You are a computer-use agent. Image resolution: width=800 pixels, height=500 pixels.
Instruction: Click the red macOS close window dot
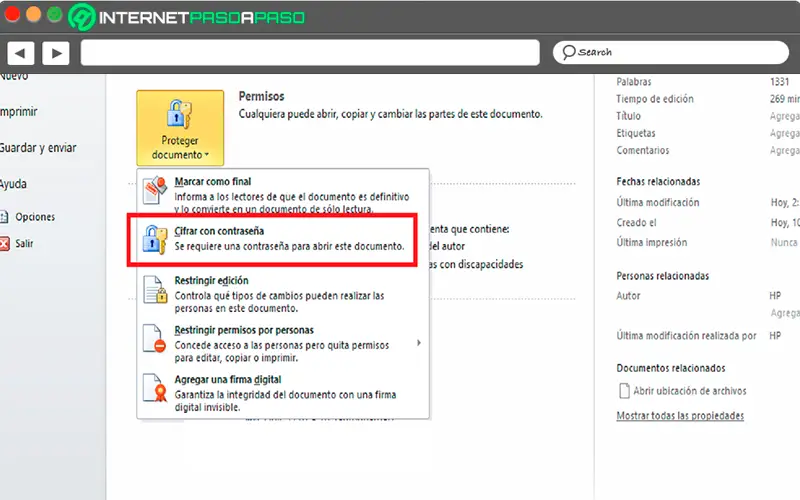(12, 14)
